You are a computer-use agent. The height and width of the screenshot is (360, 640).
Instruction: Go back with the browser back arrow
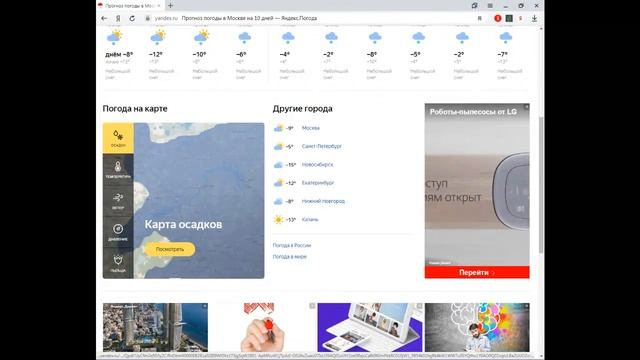pyautogui.click(x=104, y=18)
